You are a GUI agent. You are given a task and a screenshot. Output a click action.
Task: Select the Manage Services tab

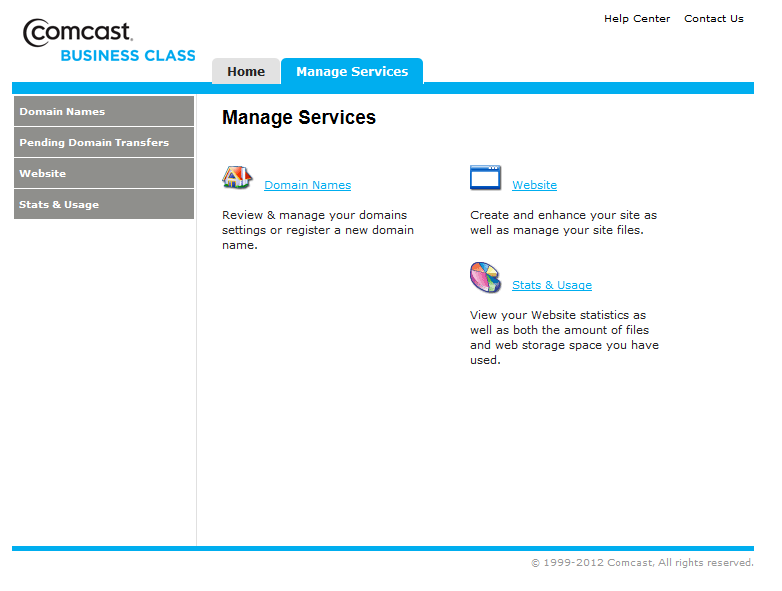(352, 71)
